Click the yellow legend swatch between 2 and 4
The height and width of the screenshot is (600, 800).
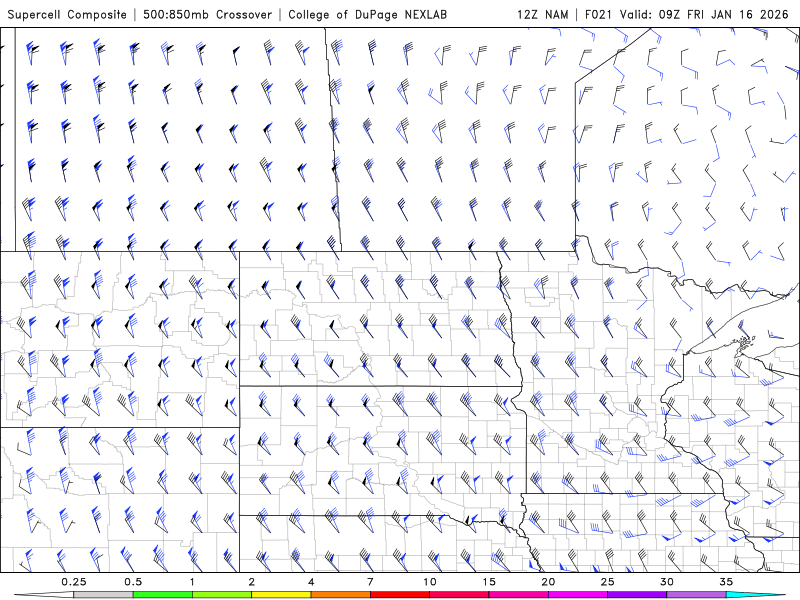tap(281, 595)
